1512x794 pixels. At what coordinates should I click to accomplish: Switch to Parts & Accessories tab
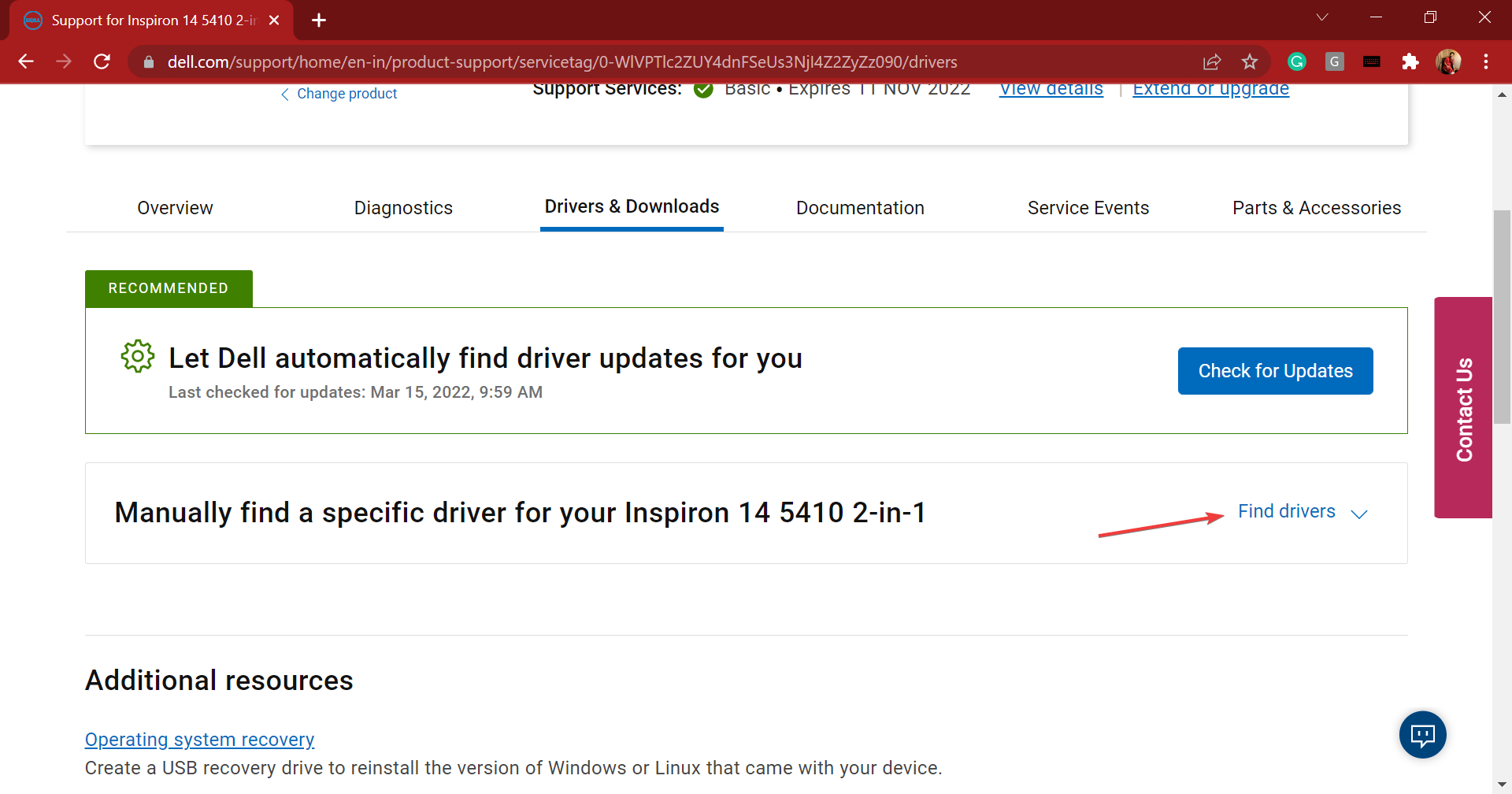tap(1317, 208)
